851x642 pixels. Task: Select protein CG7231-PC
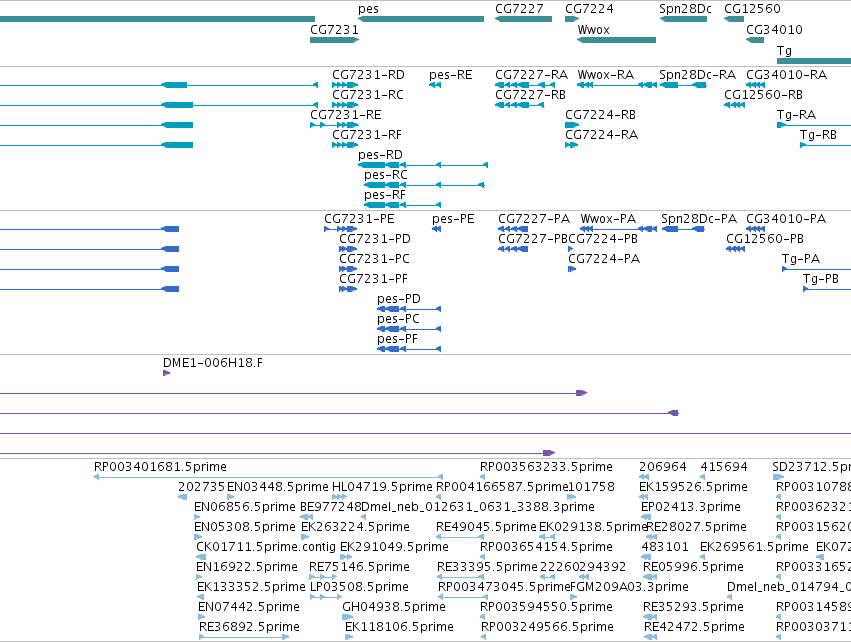[348, 269]
